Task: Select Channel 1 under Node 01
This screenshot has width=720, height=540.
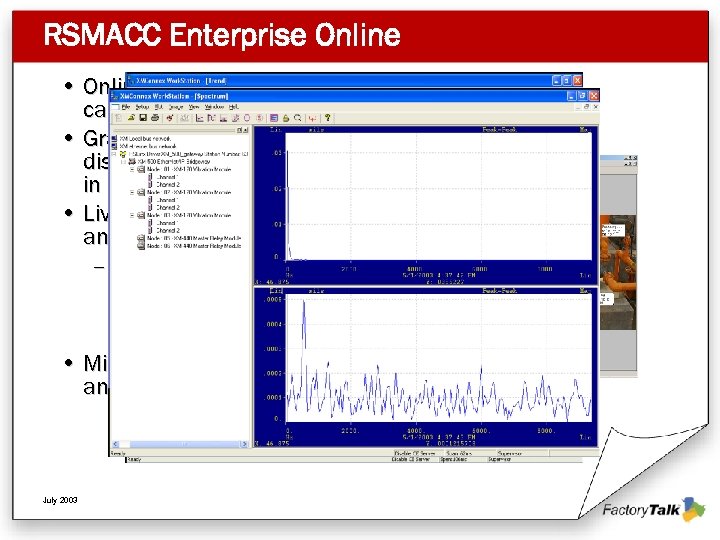Action: coord(167,177)
